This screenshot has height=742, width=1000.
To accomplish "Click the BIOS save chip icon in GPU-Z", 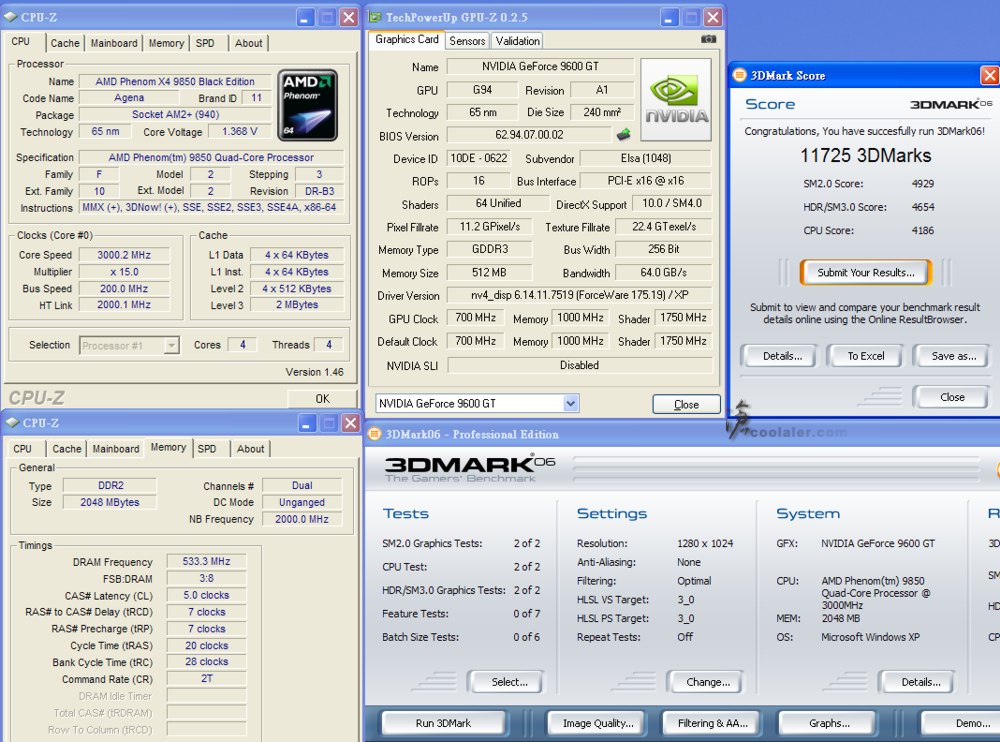I will click(x=623, y=135).
